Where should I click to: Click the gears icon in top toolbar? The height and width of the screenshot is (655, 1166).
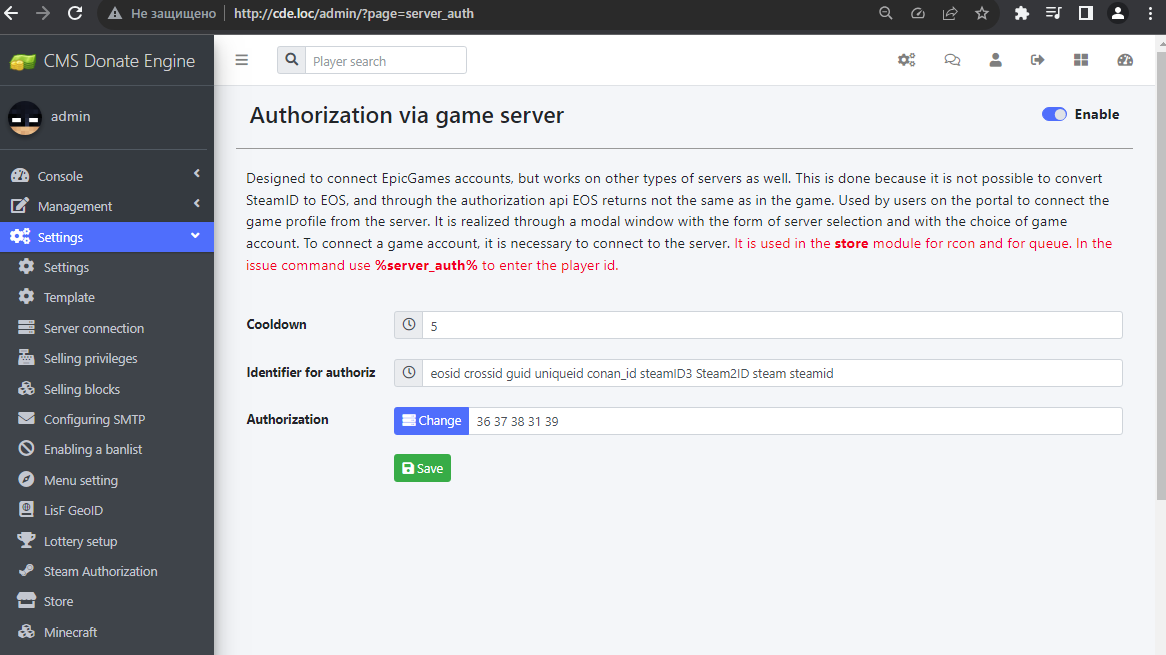point(906,60)
